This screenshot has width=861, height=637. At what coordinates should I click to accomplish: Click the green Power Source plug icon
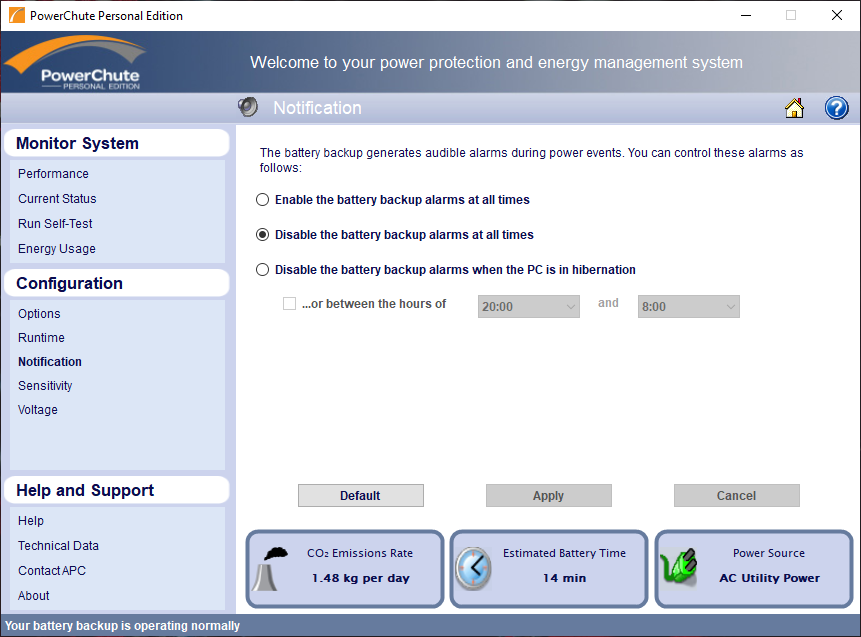point(679,567)
